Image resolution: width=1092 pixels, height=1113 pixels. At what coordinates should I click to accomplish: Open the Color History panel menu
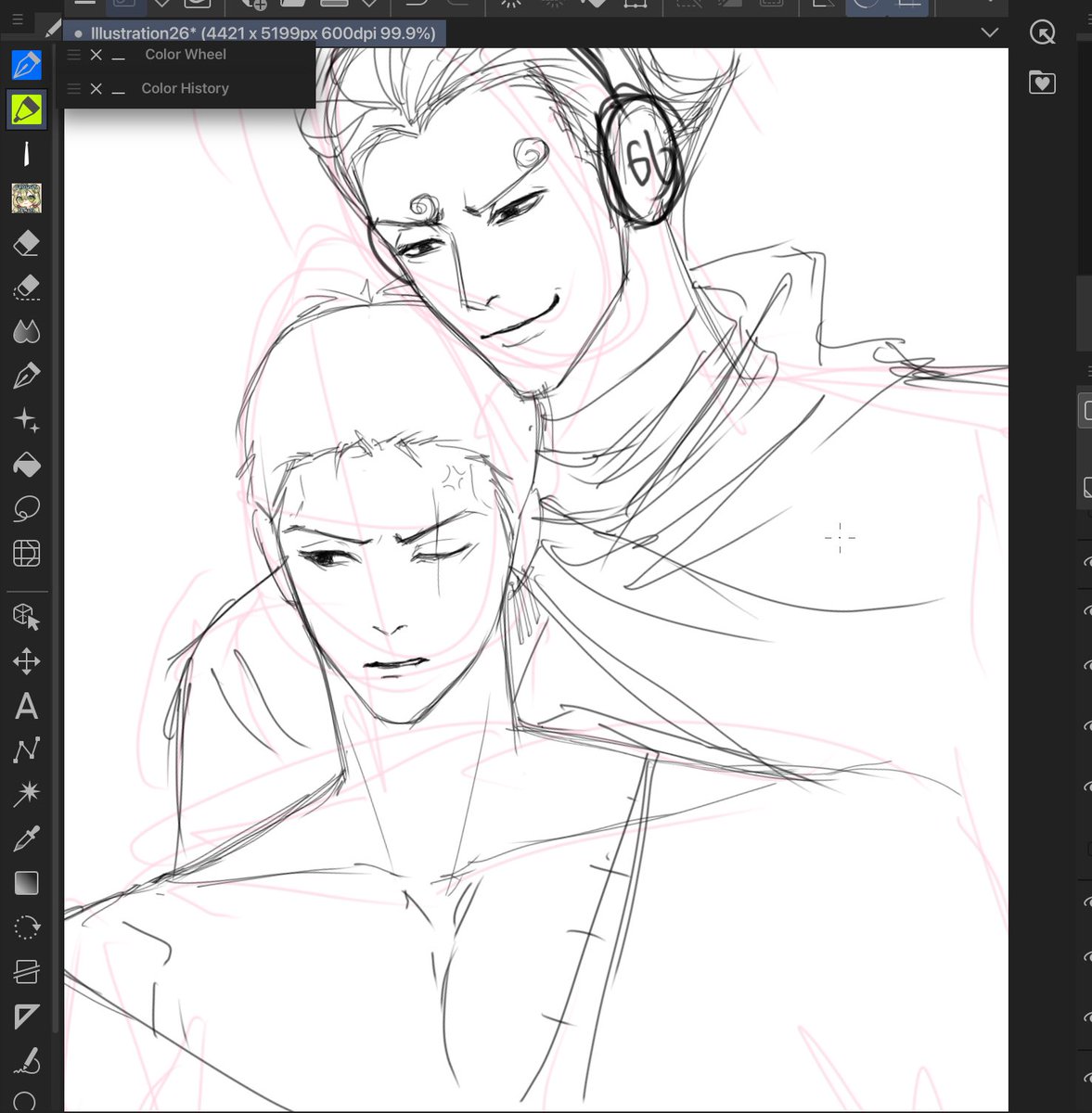coord(74,89)
